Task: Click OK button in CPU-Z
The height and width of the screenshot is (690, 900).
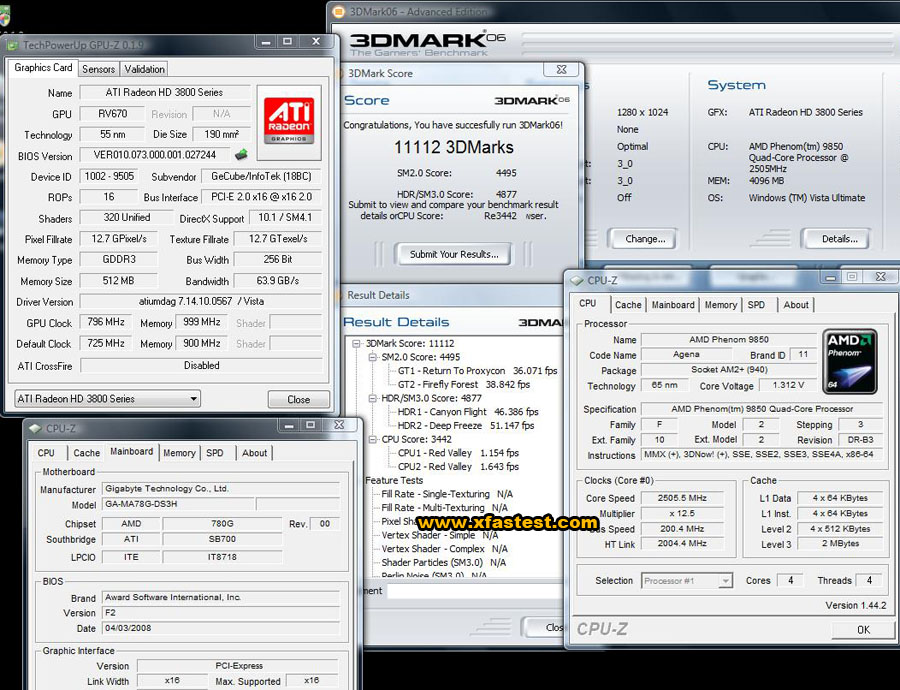Action: coord(863,630)
